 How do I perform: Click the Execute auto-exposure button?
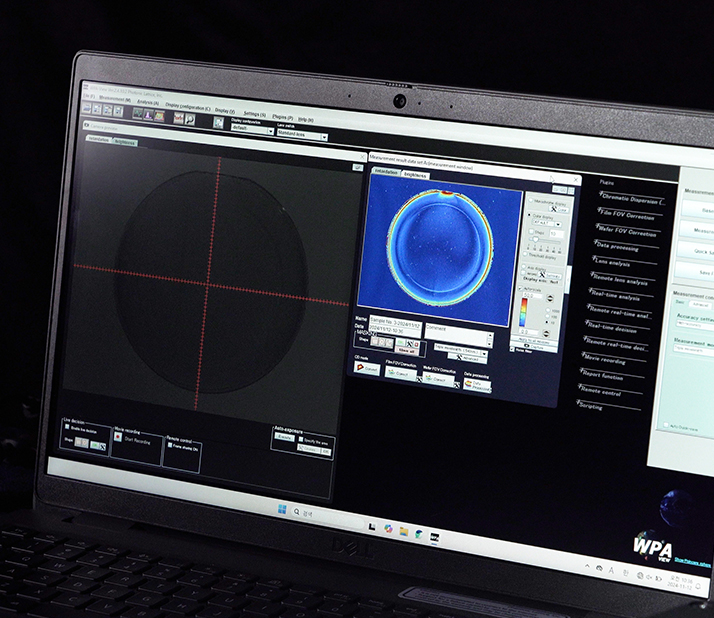284,437
